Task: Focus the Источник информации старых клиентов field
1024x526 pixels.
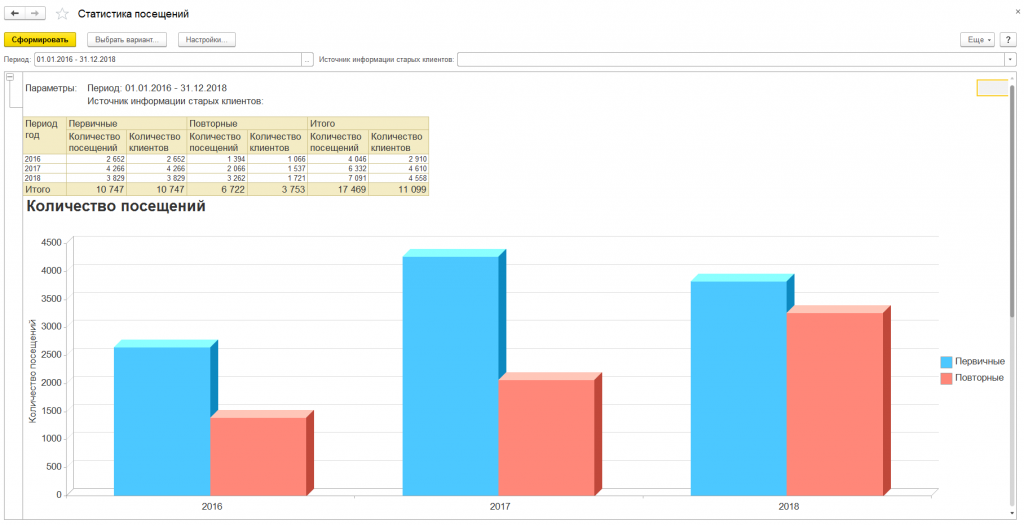Action: [730, 60]
